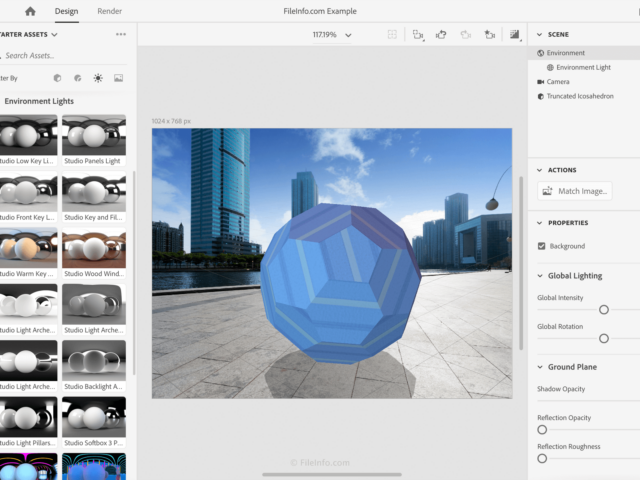Filter assets by Materials
This screenshot has width=640, height=480.
click(x=77, y=78)
